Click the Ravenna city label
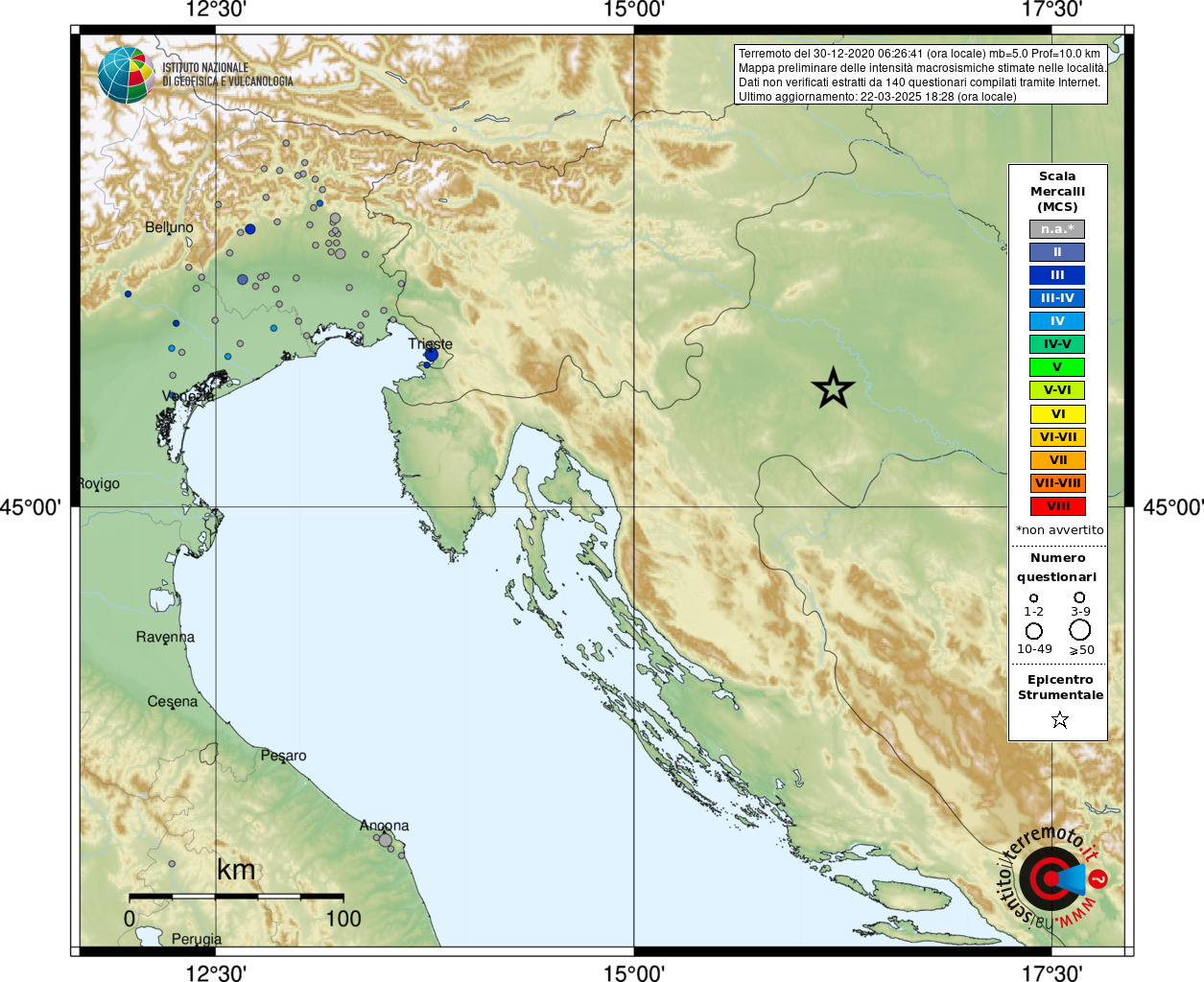Image resolution: width=1204 pixels, height=982 pixels. [x=165, y=637]
